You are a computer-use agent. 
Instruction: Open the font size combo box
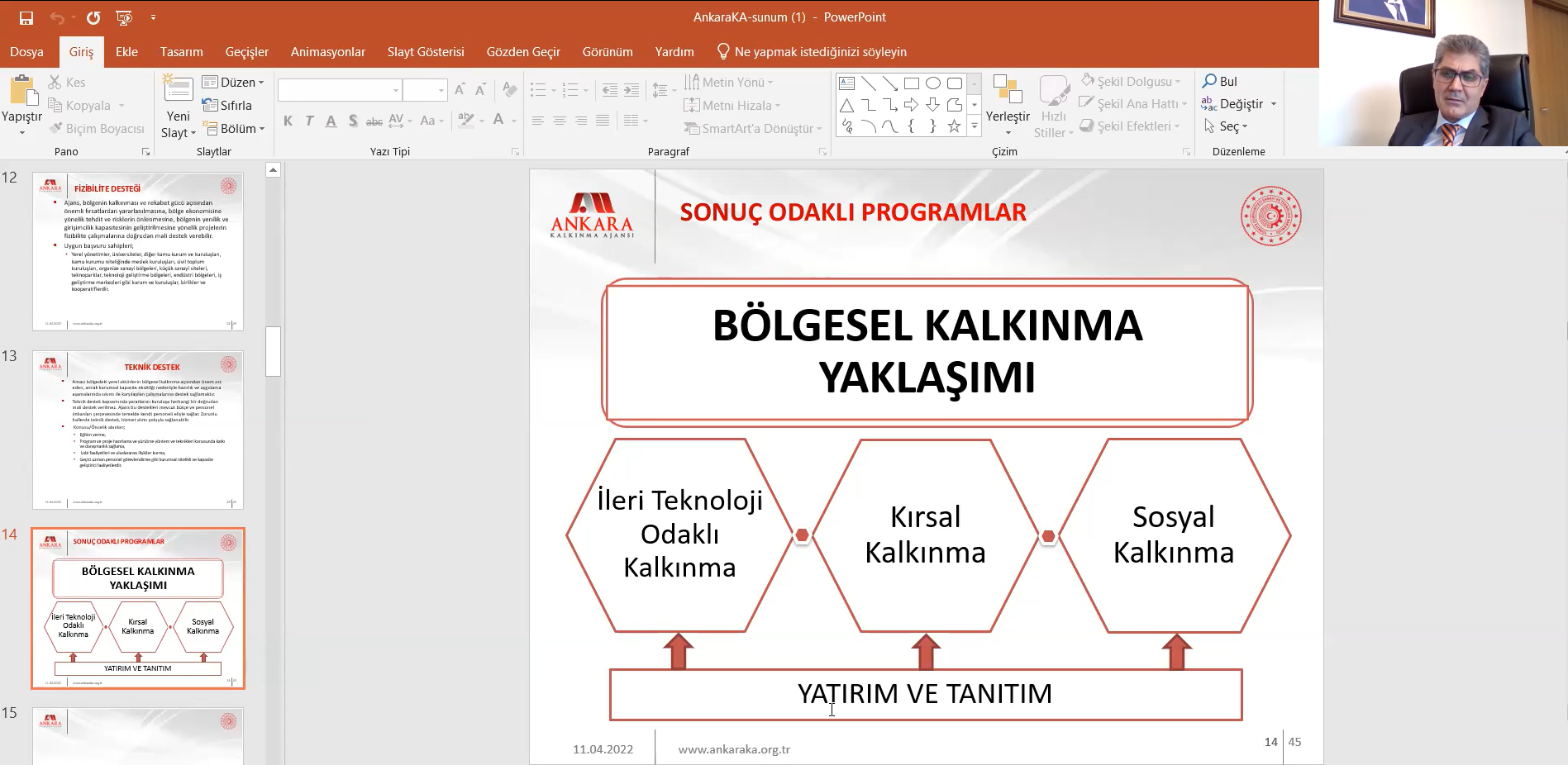click(x=425, y=89)
